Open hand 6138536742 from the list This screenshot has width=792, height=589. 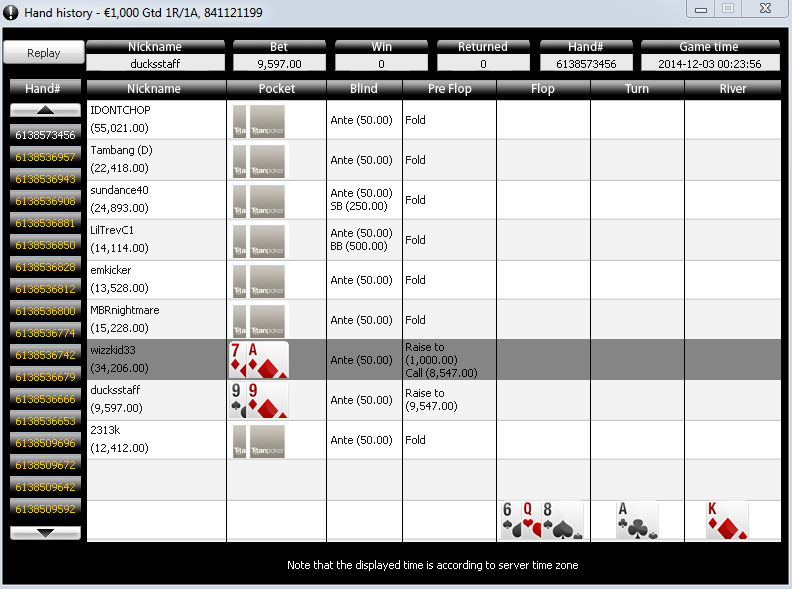point(45,355)
